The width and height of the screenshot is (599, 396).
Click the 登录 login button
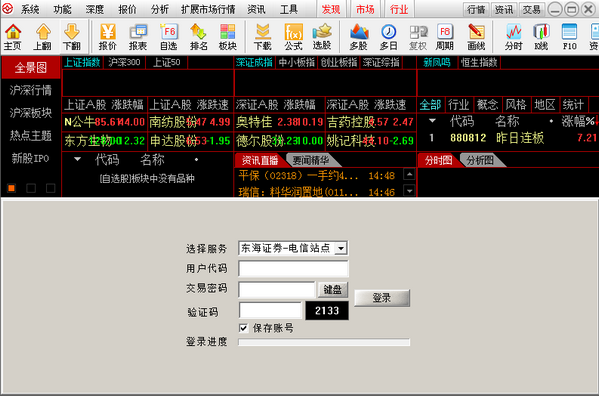coord(382,297)
